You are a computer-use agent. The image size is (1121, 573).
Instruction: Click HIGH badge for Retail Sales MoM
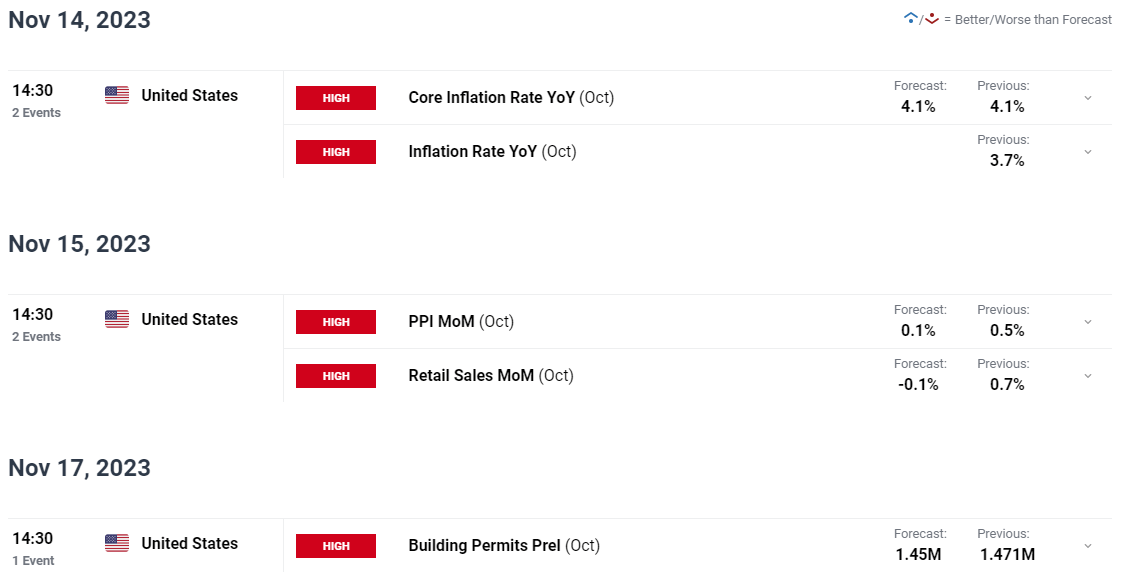pyautogui.click(x=336, y=376)
